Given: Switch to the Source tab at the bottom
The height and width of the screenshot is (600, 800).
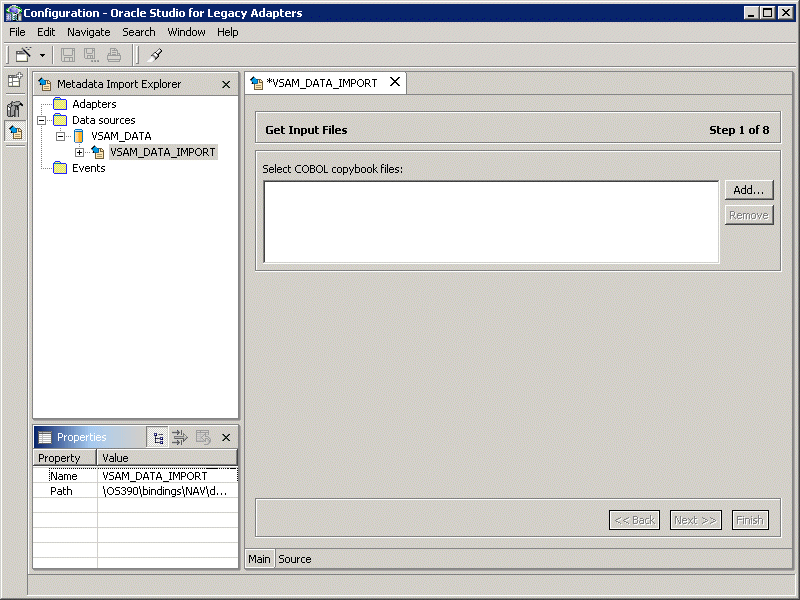Looking at the screenshot, I should [x=294, y=559].
